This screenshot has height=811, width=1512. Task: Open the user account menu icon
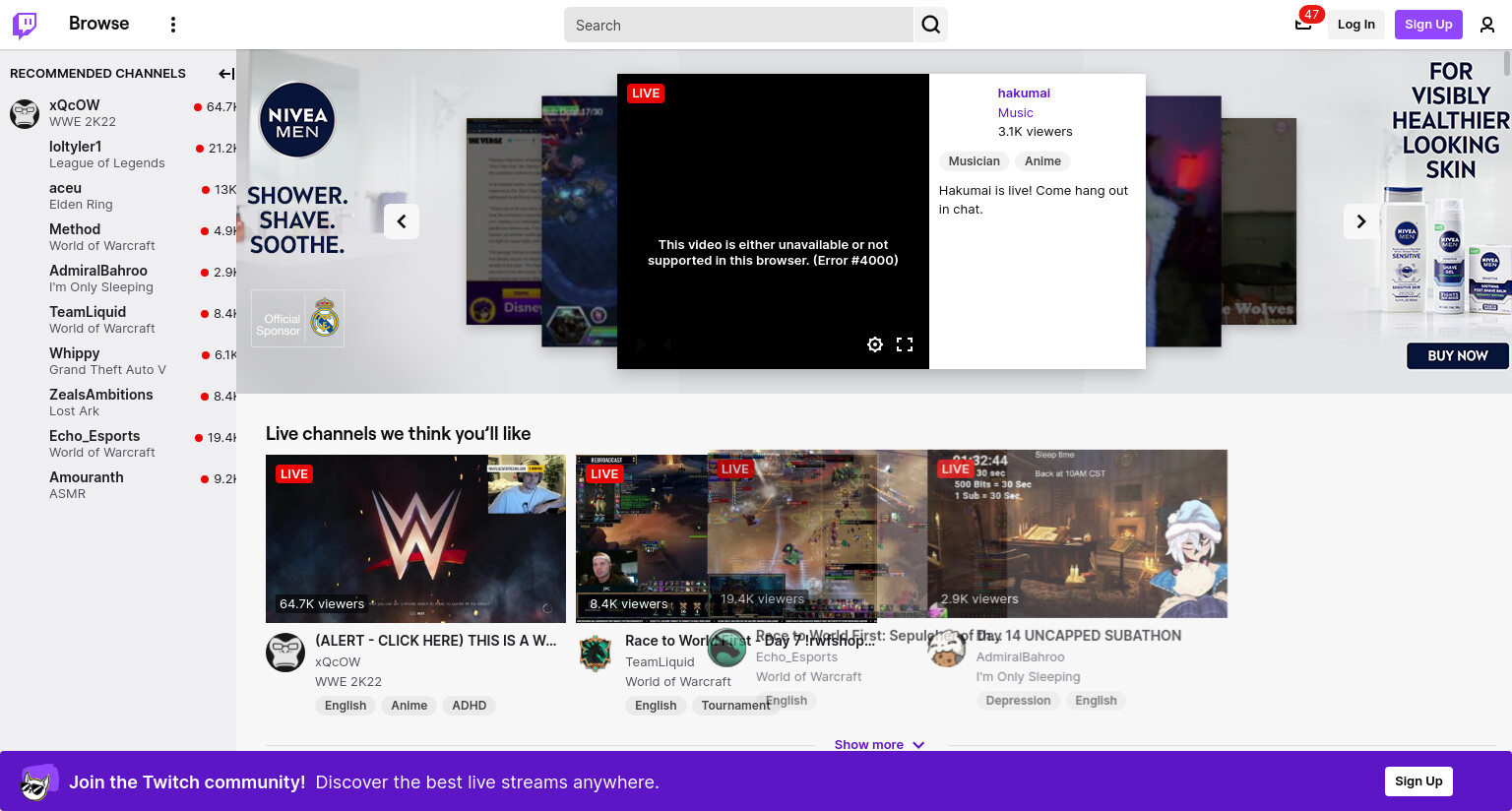point(1487,25)
